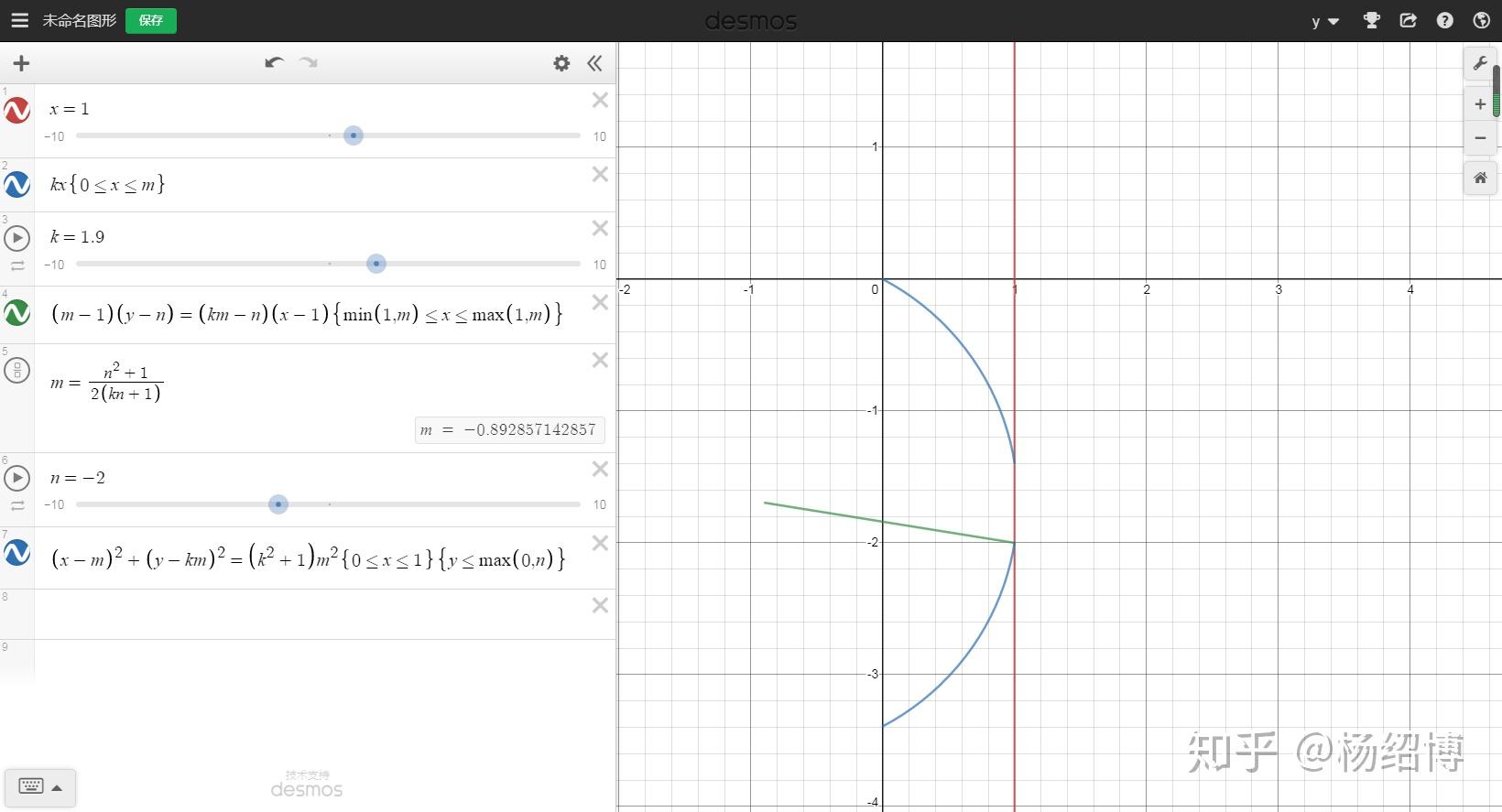Click the icon beside the m expression

tap(17, 371)
